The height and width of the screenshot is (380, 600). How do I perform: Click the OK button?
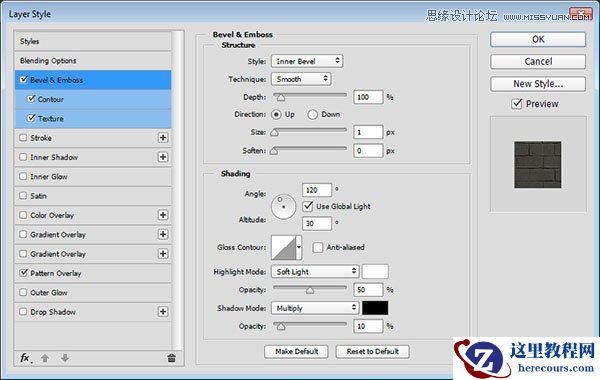[x=538, y=39]
